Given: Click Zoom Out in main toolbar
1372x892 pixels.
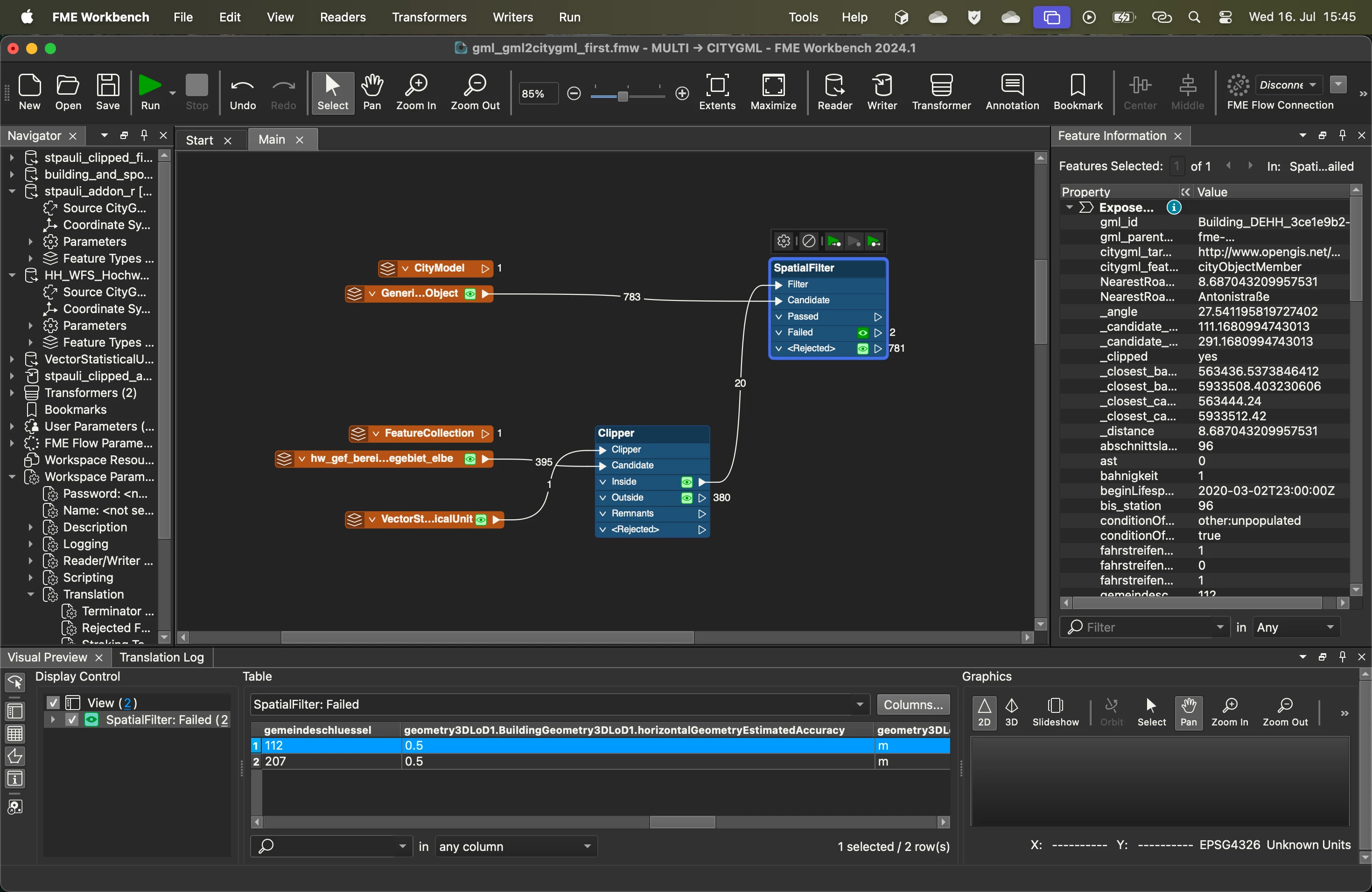Looking at the screenshot, I should [x=475, y=92].
